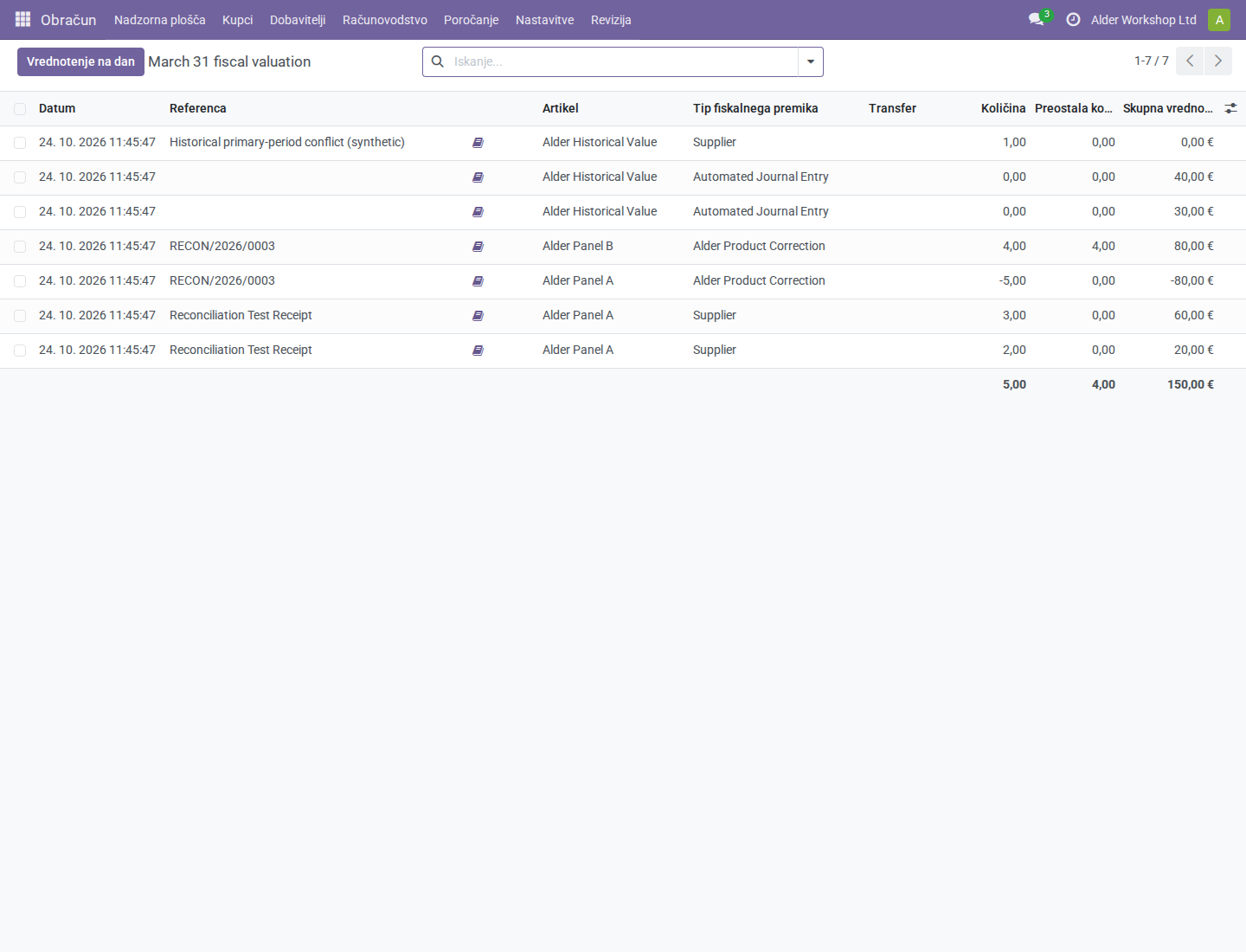Image resolution: width=1246 pixels, height=952 pixels.
Task: Open journal entry icon for Historical primary-period conflict row
Action: tap(478, 143)
